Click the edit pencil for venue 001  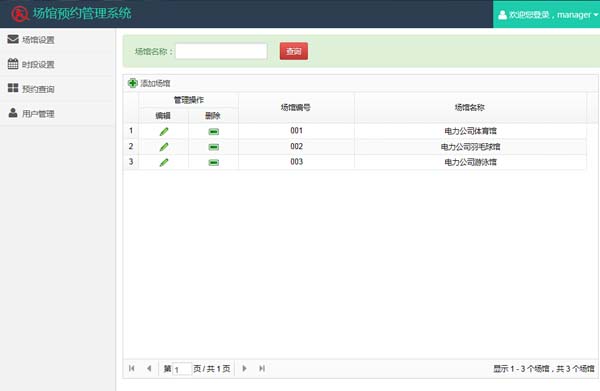[x=164, y=132]
